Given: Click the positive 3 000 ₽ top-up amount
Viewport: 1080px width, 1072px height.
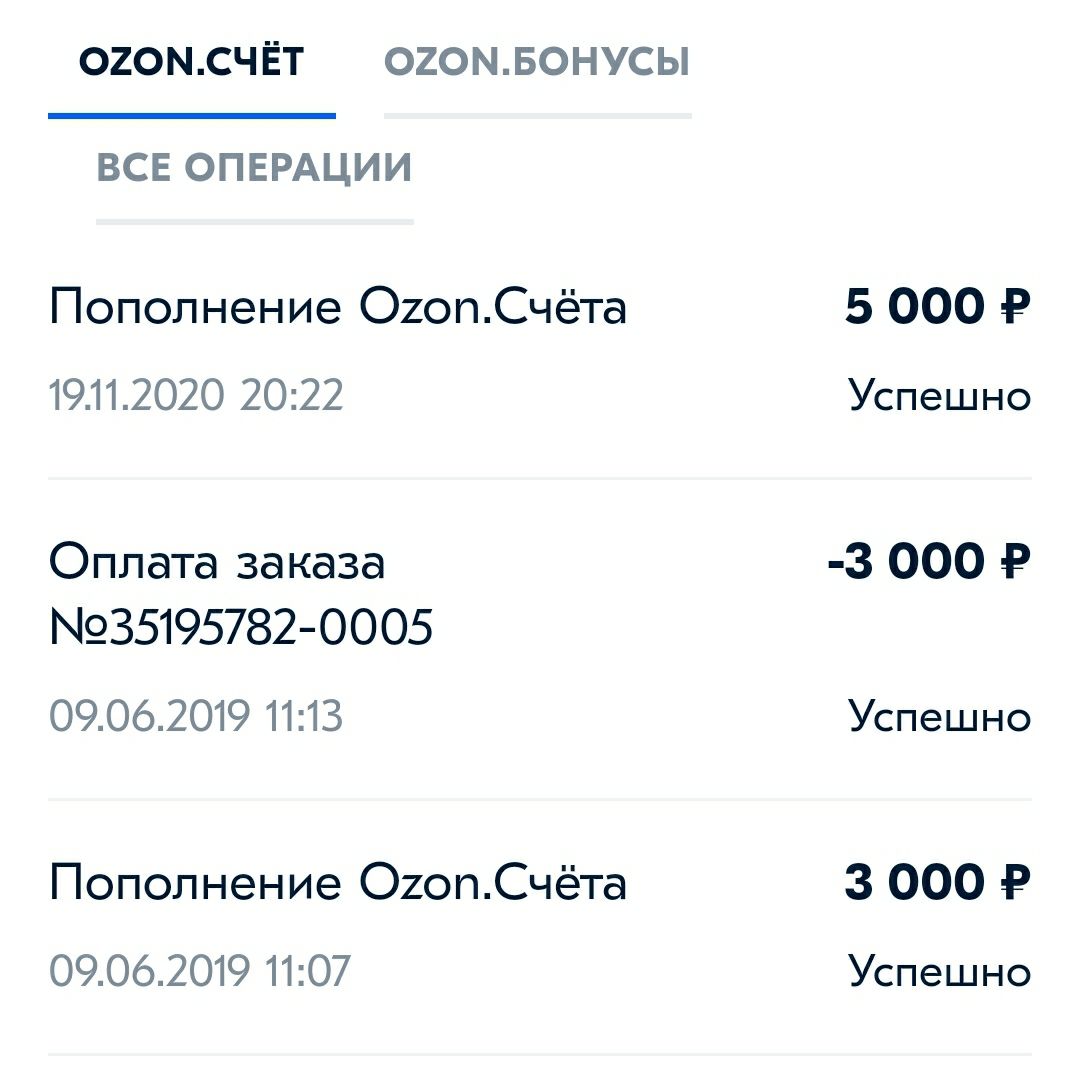Looking at the screenshot, I should (937, 884).
